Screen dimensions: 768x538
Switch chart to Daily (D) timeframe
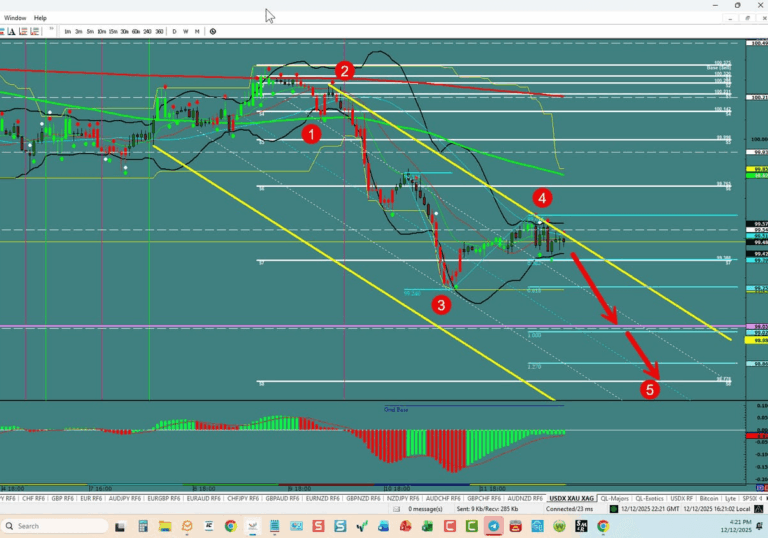[174, 31]
